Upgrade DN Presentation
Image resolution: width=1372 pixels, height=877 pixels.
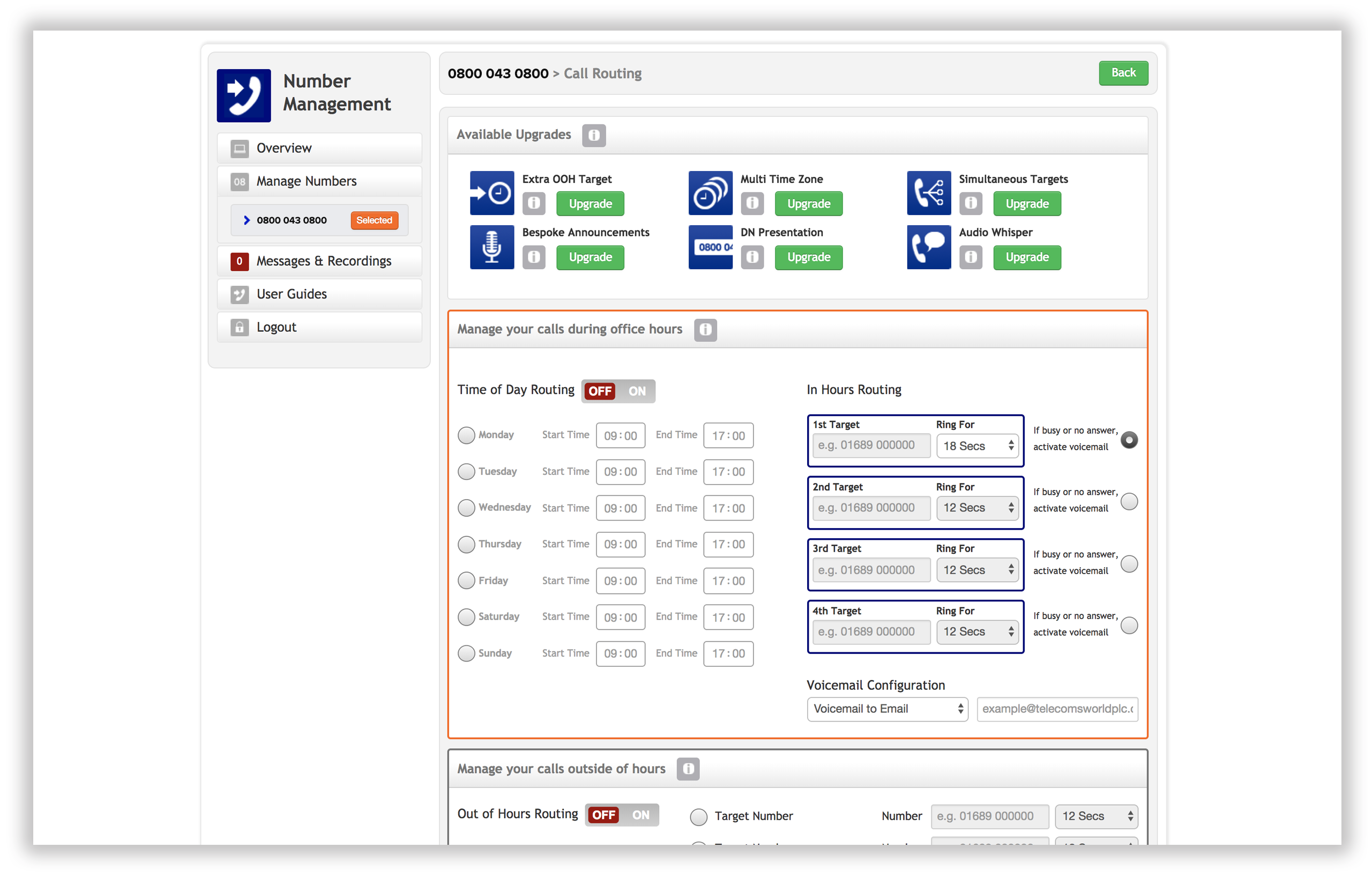(809, 257)
